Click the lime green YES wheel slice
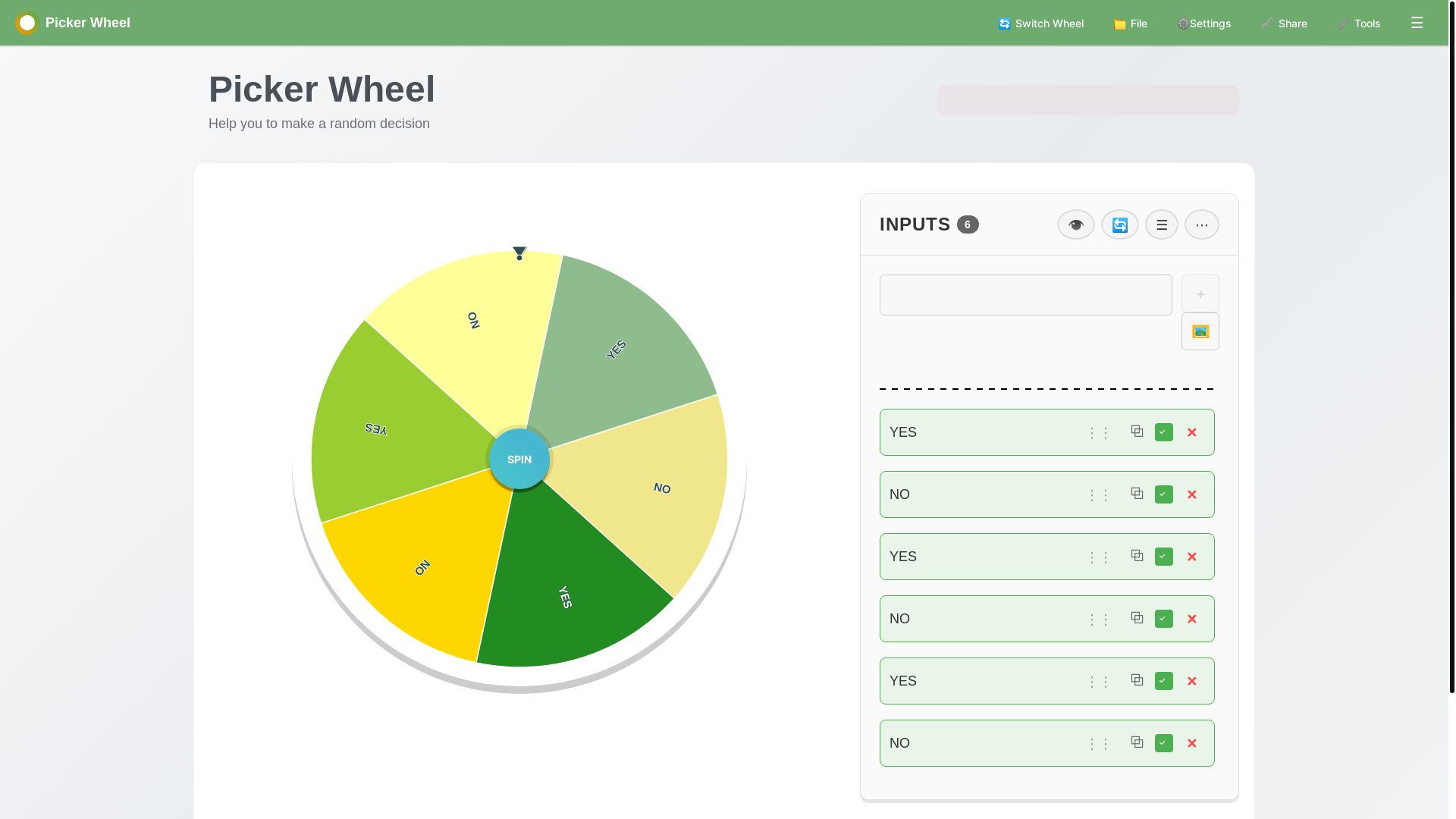The height and width of the screenshot is (819, 1456). (x=376, y=428)
